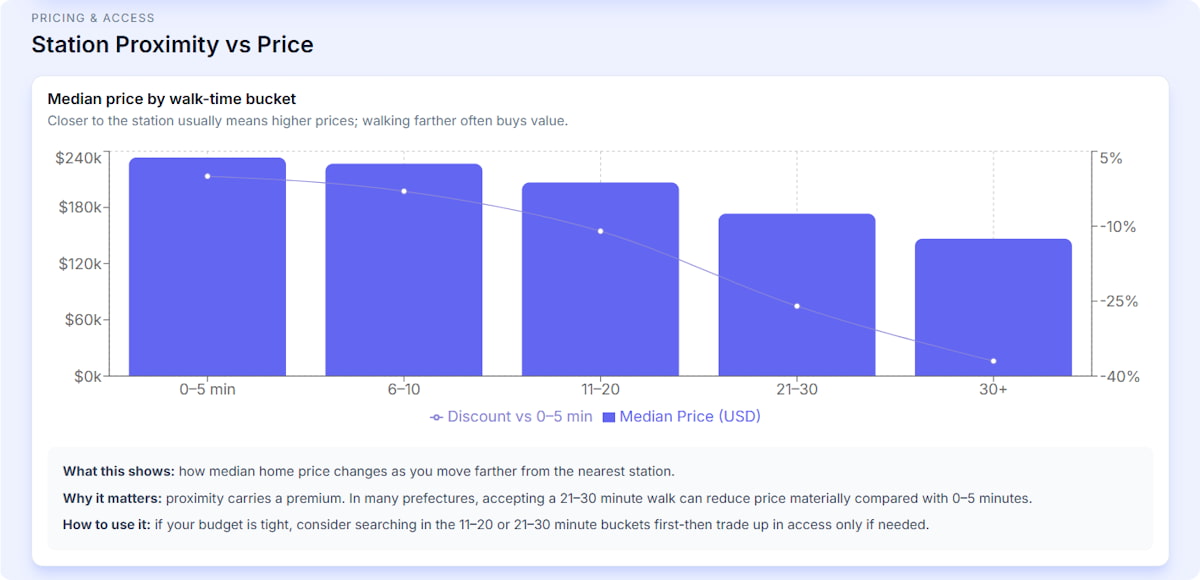Click the Station Proximity vs Price heading

172,45
